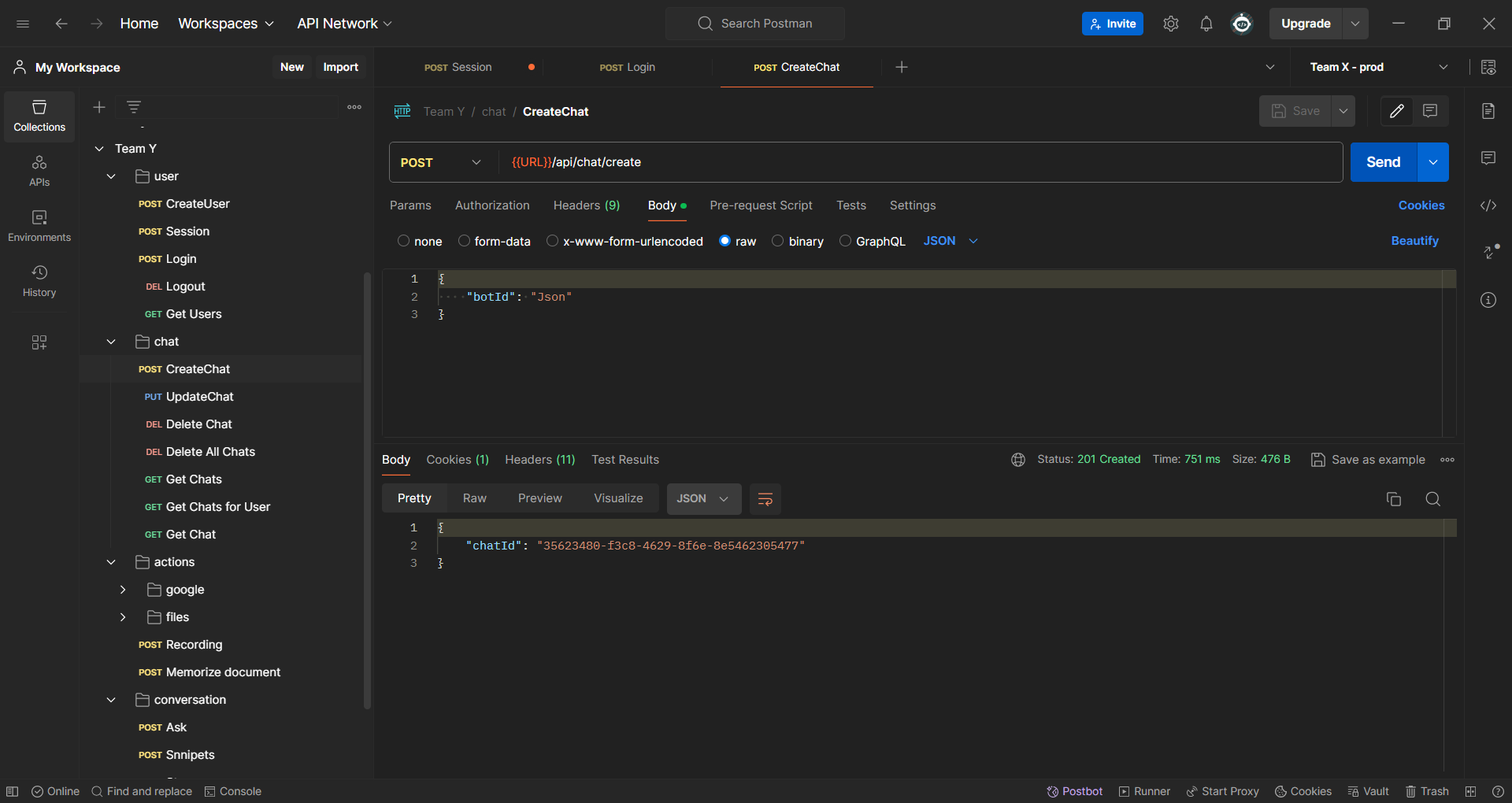Open the Environments sidebar panel
Screen dimensions: 1512x803
point(39,225)
